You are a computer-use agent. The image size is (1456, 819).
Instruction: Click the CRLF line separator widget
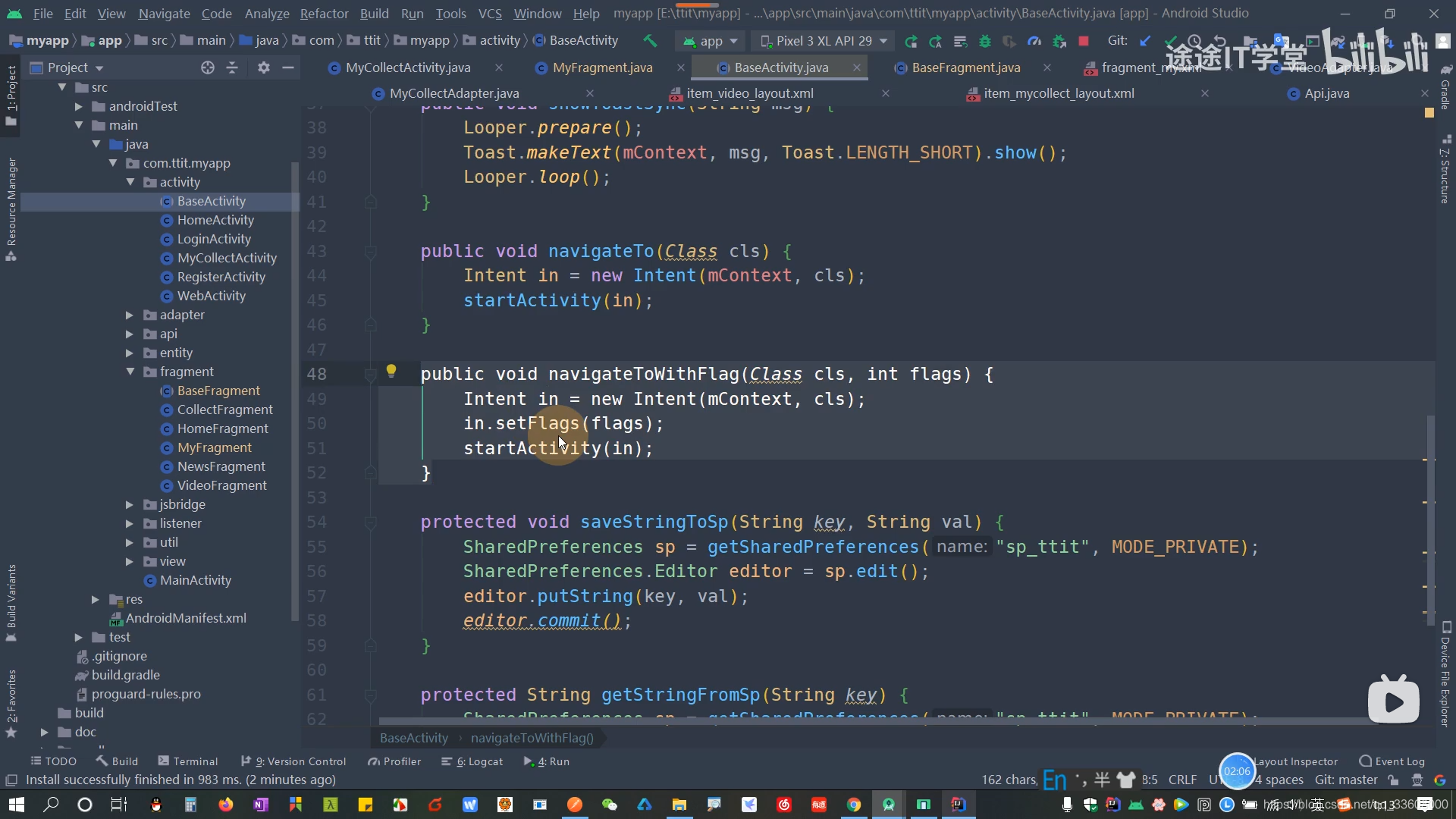[1182, 780]
